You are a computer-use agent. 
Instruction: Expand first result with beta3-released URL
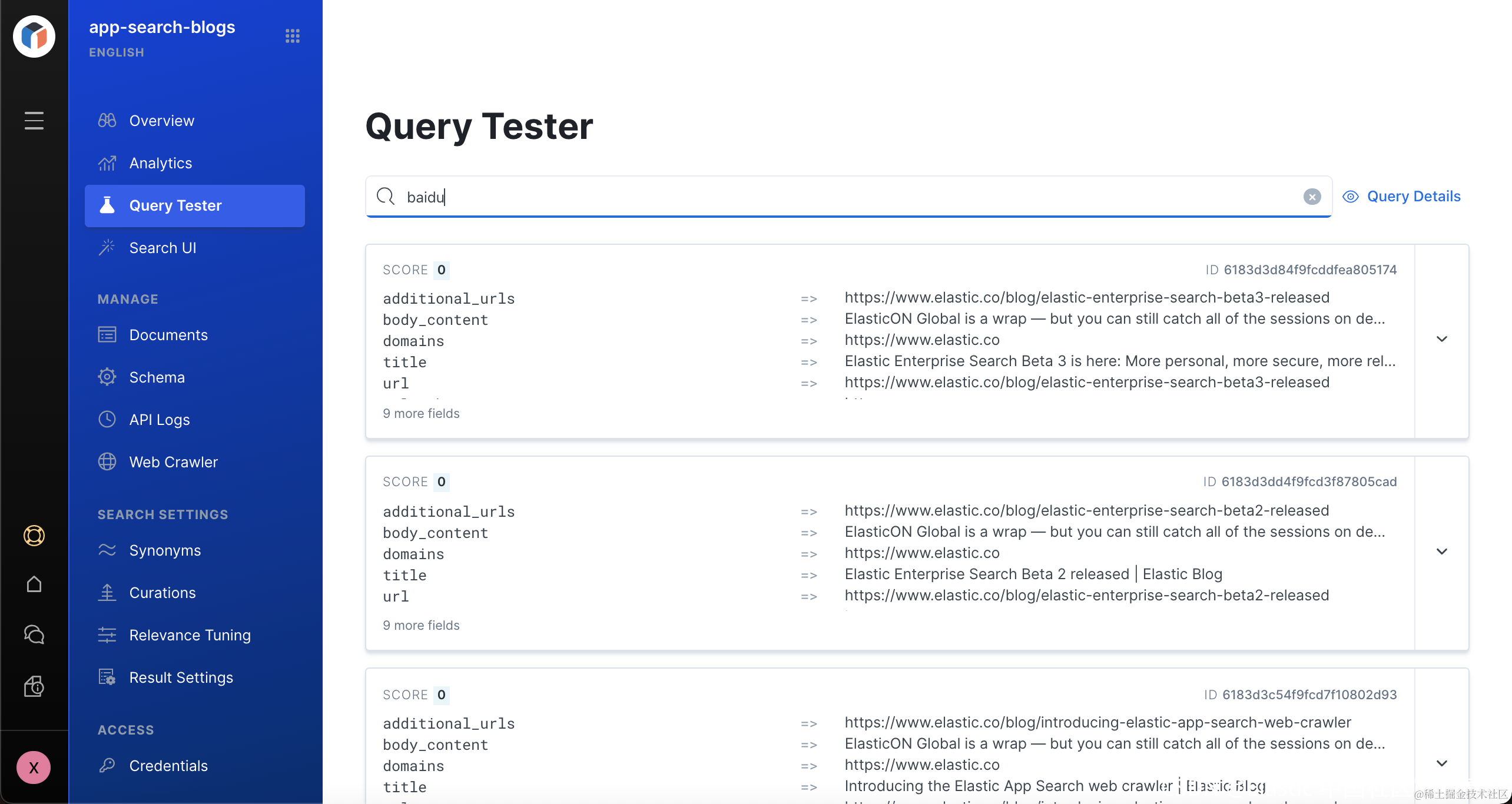pos(1442,339)
